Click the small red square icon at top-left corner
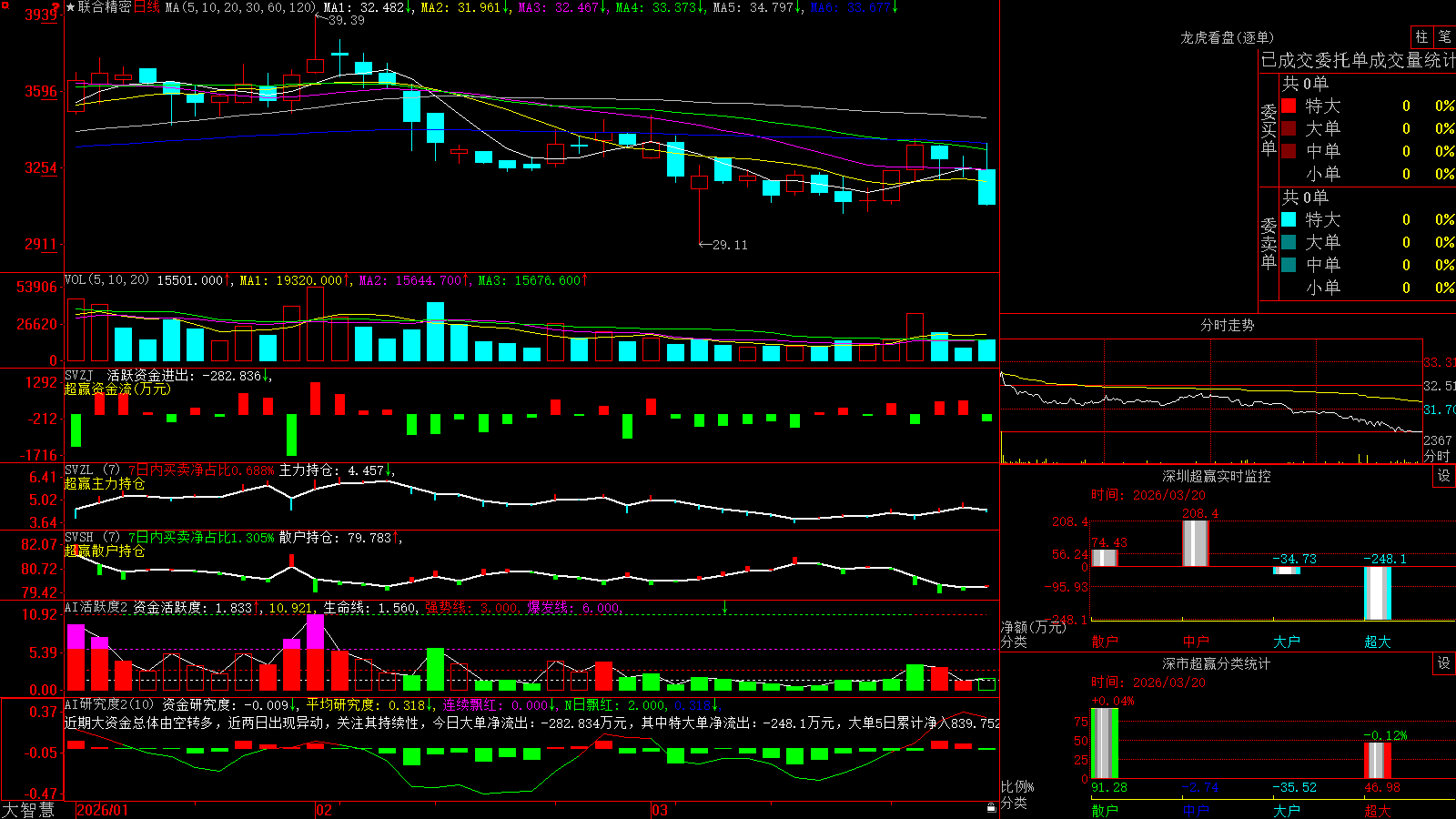 click(4, 4)
